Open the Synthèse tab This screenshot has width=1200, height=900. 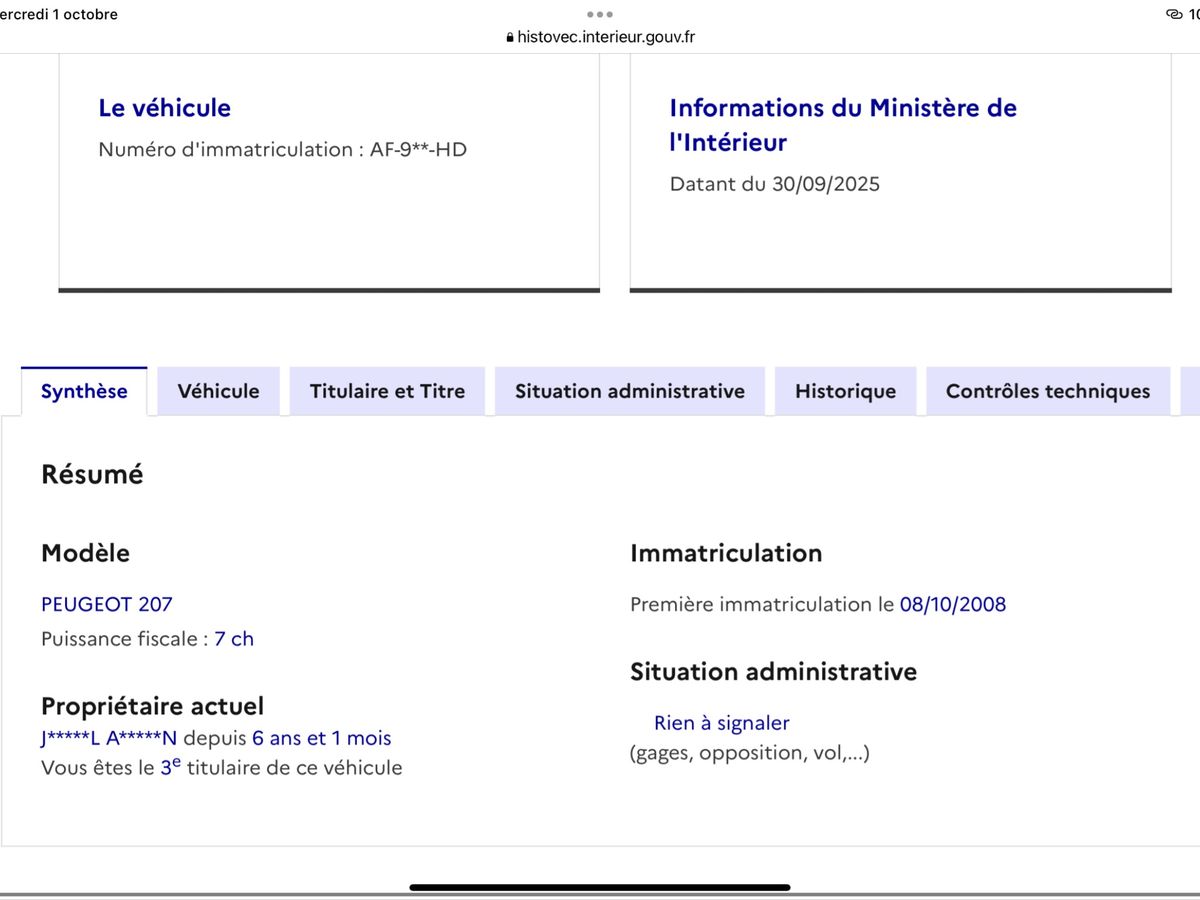tap(84, 391)
